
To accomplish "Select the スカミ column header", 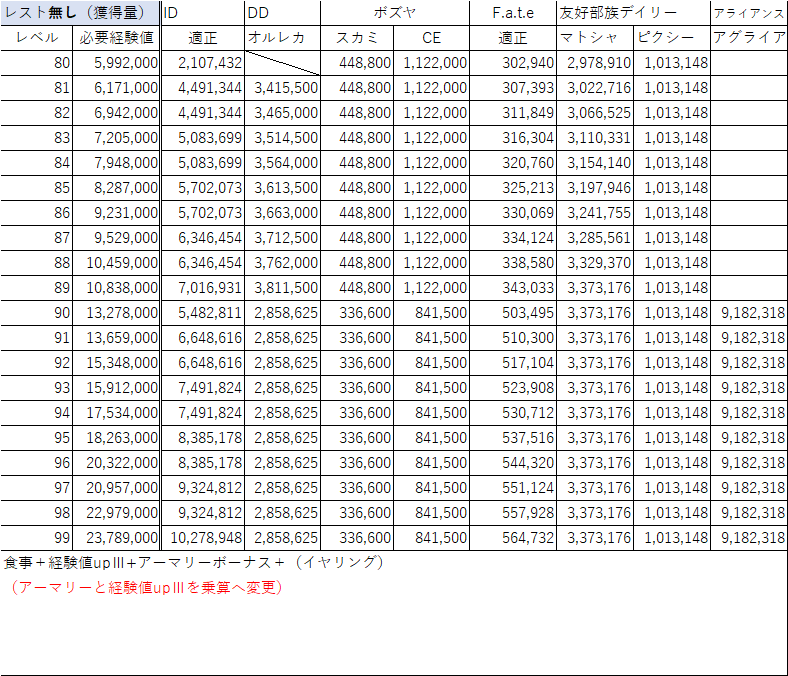I will click(x=357, y=38).
